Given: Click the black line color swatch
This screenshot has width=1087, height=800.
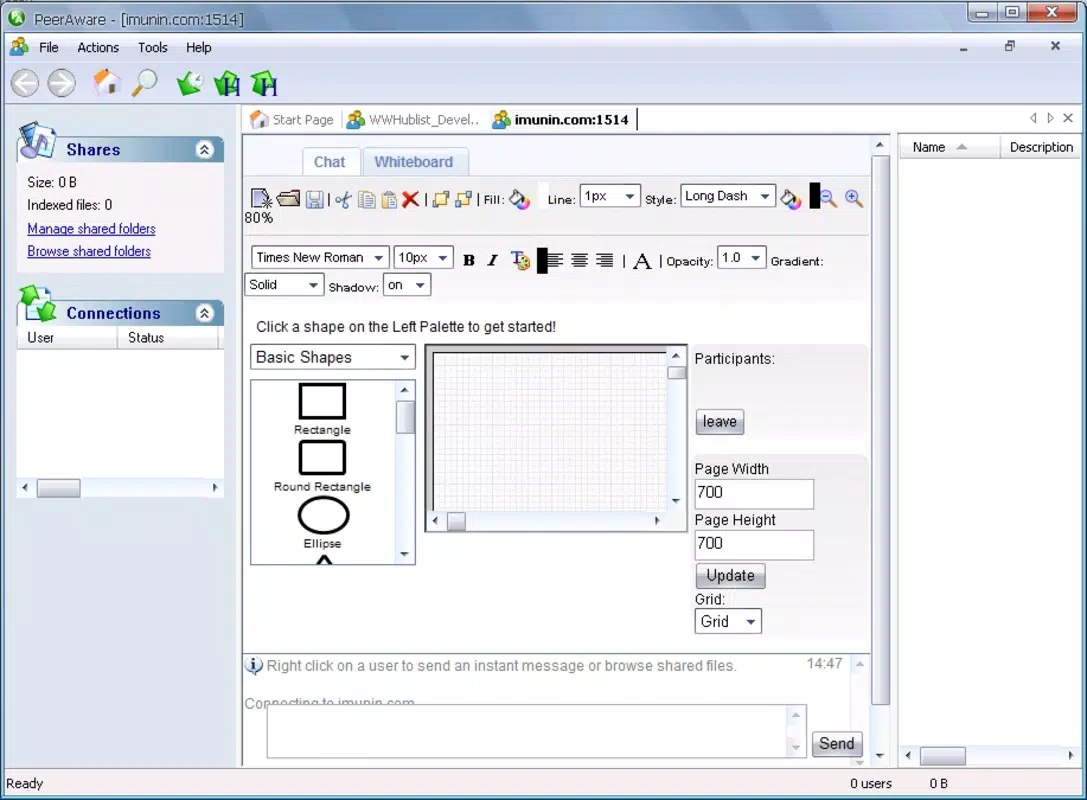Looking at the screenshot, I should [x=815, y=196].
